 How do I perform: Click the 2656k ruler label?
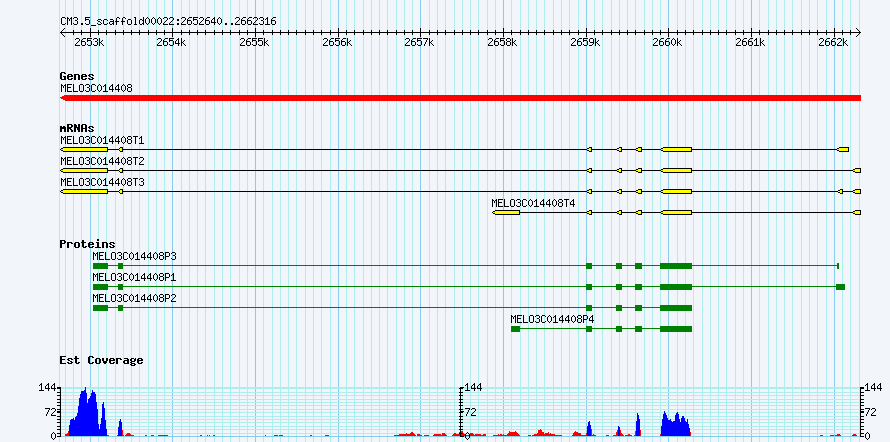click(338, 43)
